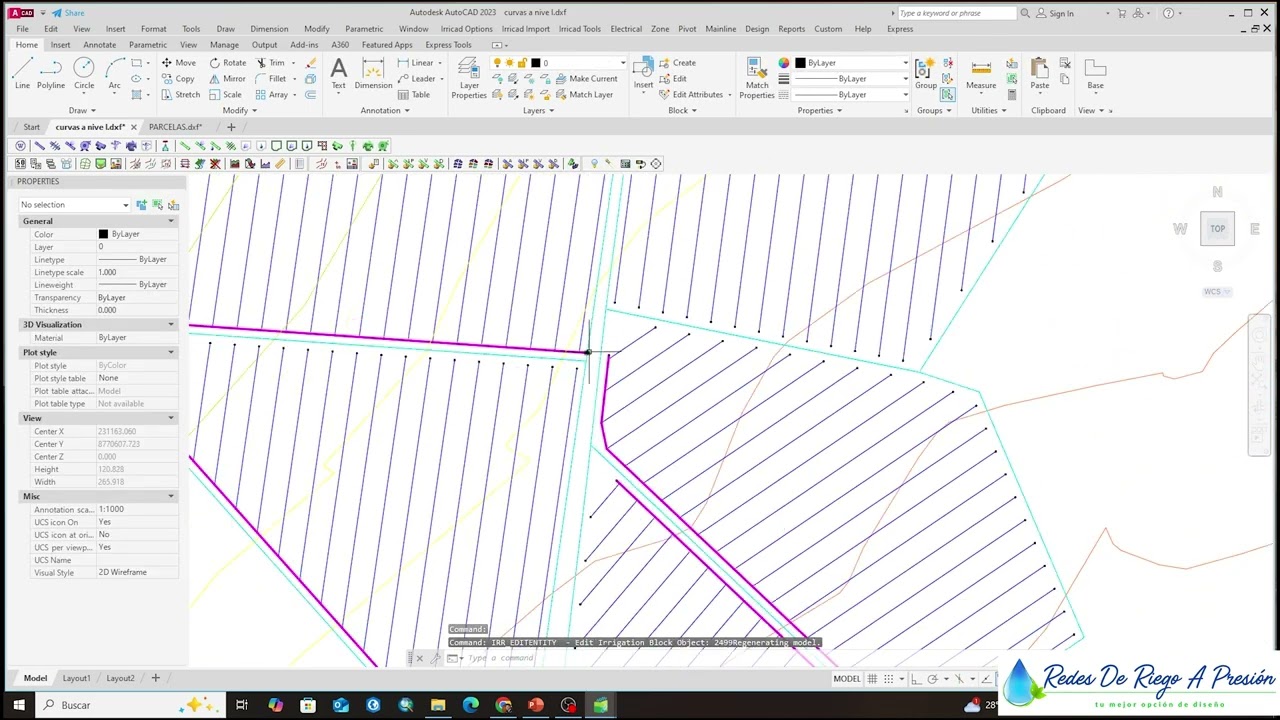Click the keyword search input field
Screen dimensions: 1280x720
(956, 13)
